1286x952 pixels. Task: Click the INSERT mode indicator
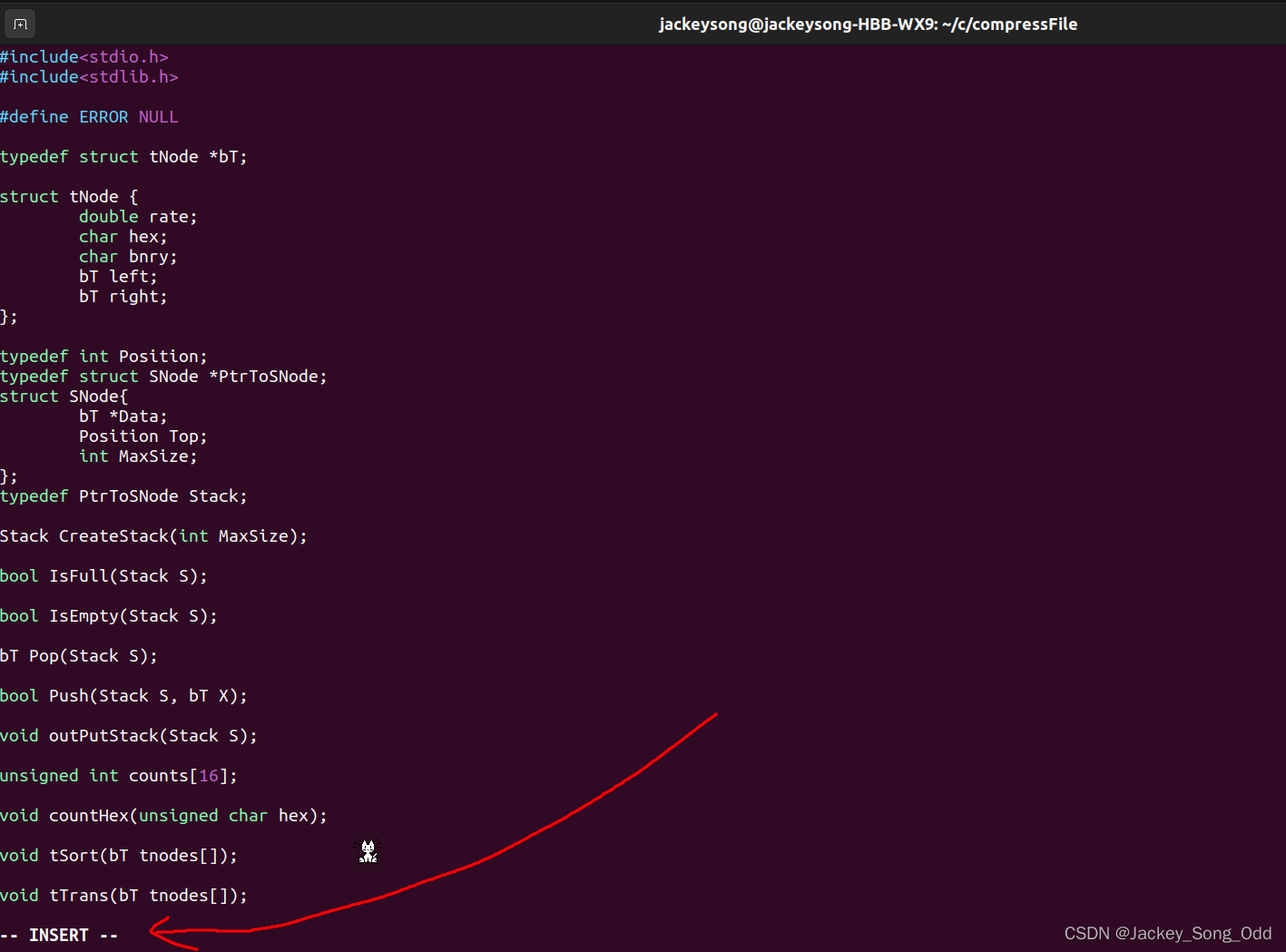[x=59, y=934]
